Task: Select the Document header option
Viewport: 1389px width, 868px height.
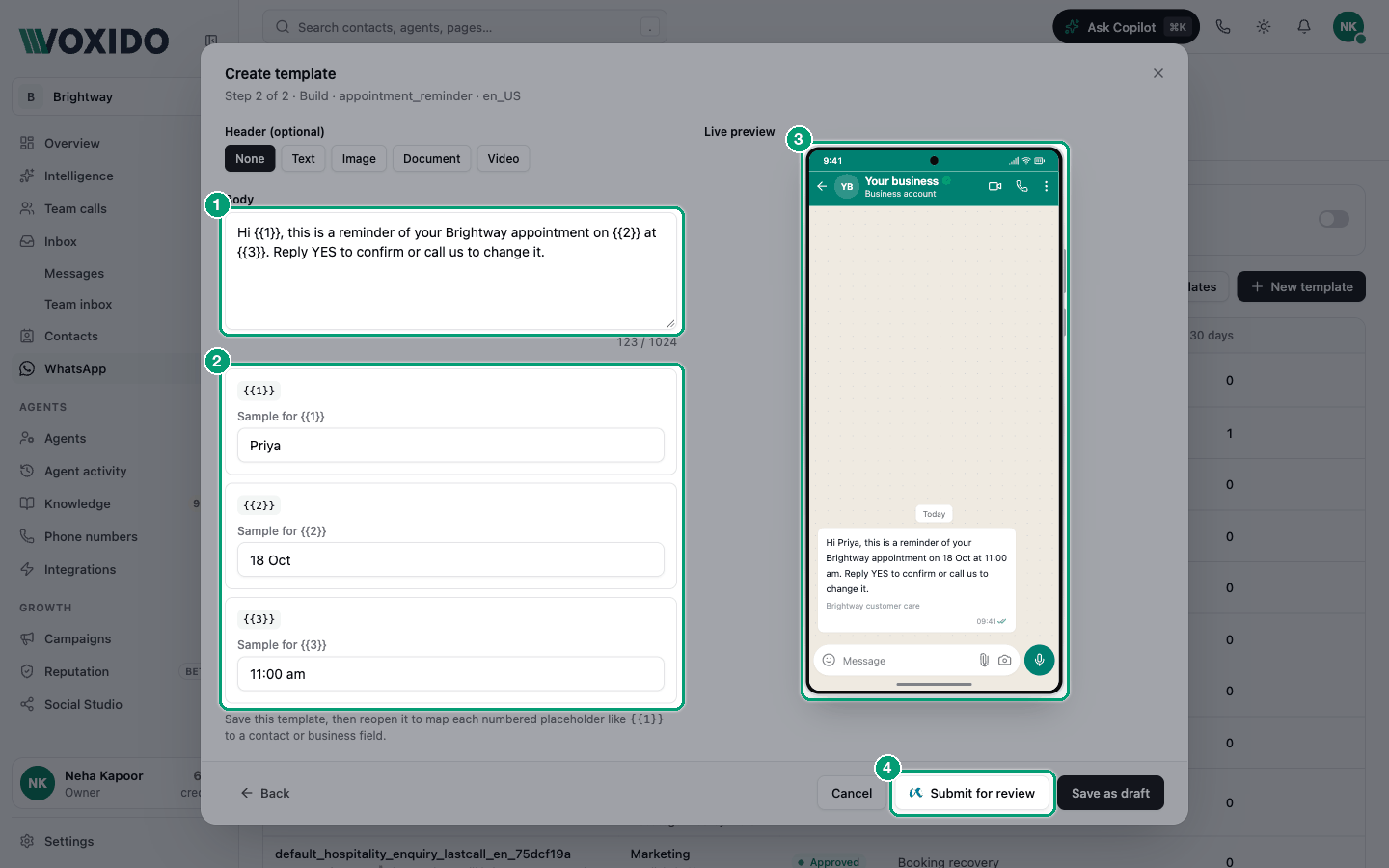Action: pos(432,159)
